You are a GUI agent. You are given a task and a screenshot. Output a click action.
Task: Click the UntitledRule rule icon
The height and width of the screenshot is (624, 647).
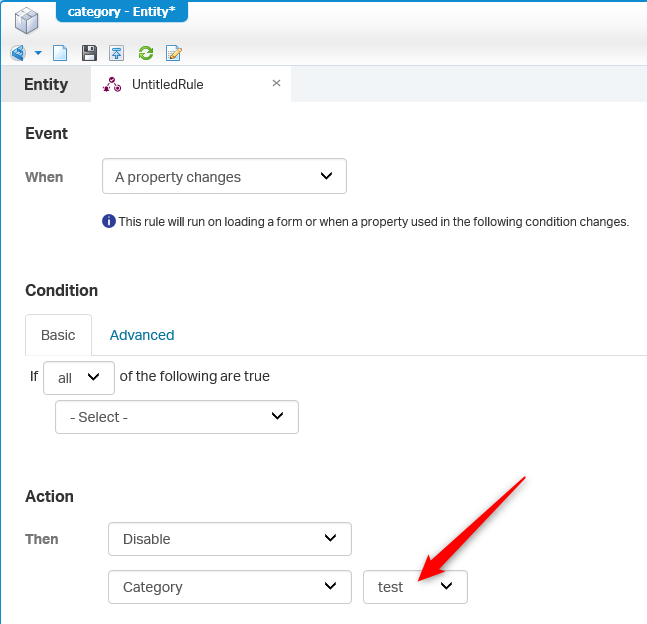(x=112, y=85)
